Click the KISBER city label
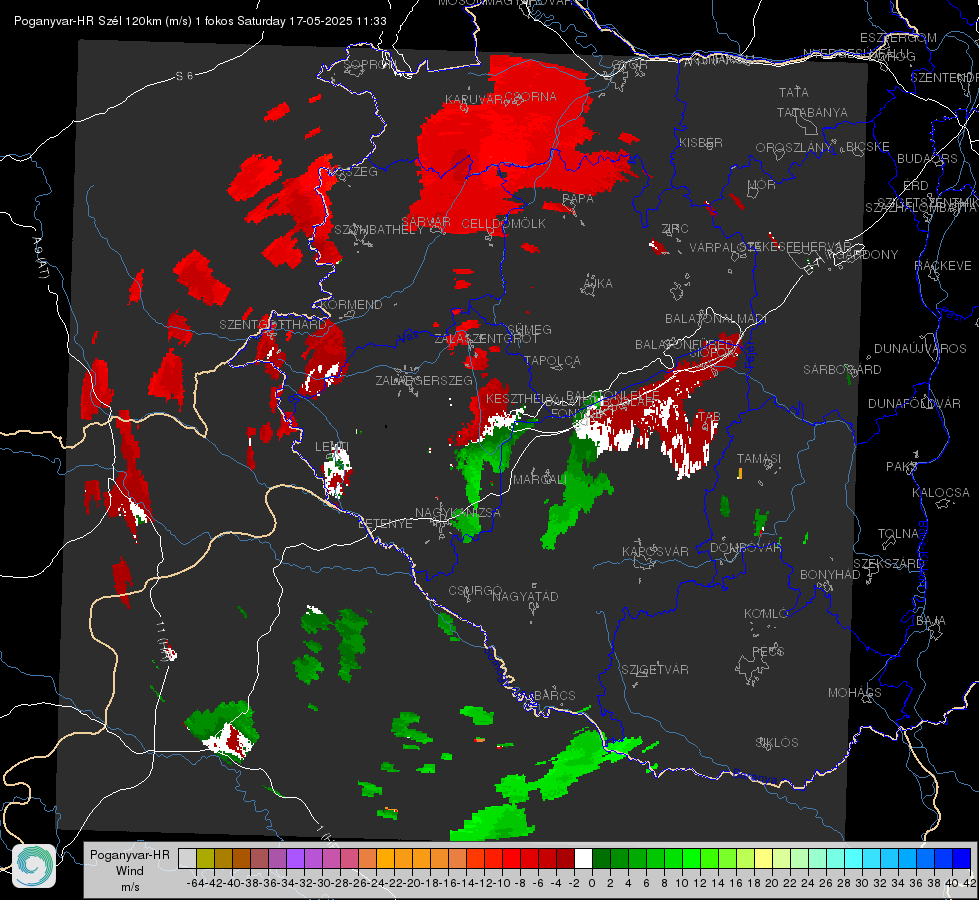This screenshot has width=979, height=900. pyautogui.click(x=701, y=142)
